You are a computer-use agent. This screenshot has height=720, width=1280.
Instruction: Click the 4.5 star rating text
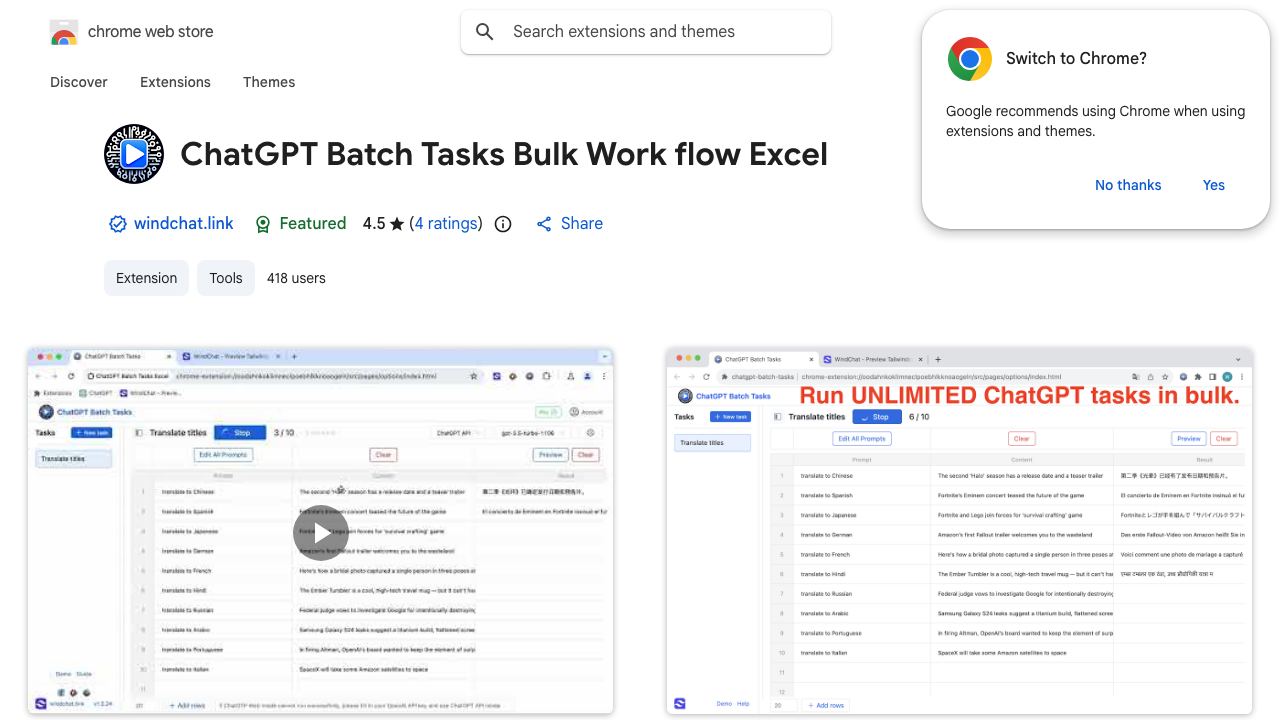[383, 224]
